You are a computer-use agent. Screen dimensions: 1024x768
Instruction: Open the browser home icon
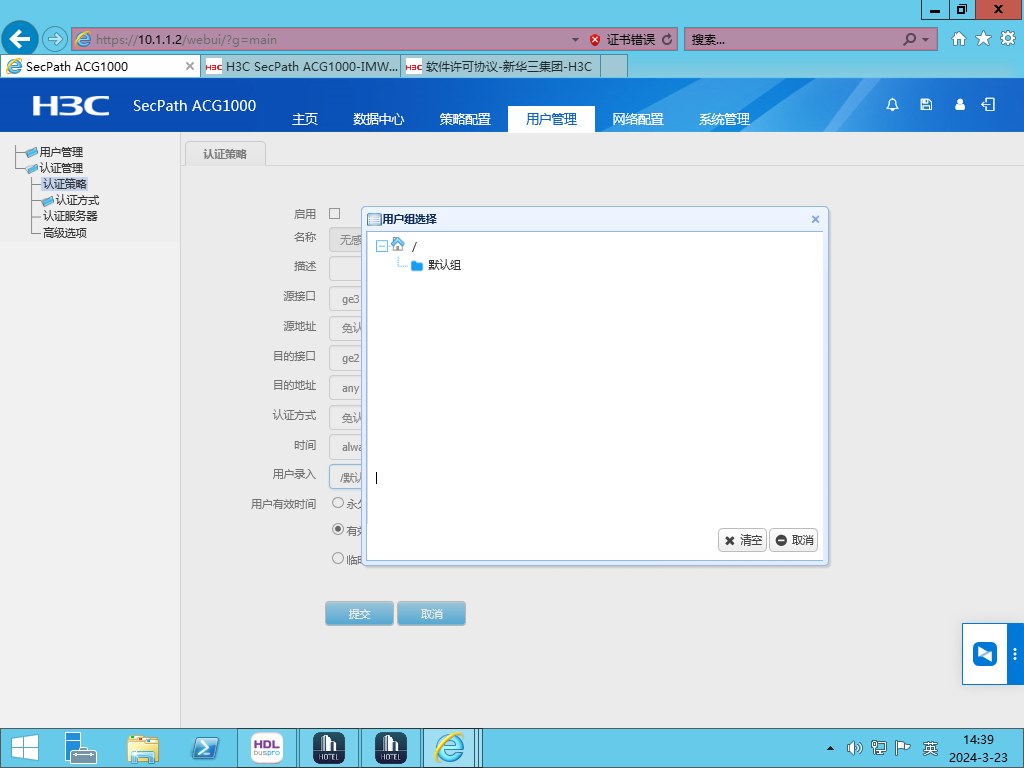tap(958, 39)
